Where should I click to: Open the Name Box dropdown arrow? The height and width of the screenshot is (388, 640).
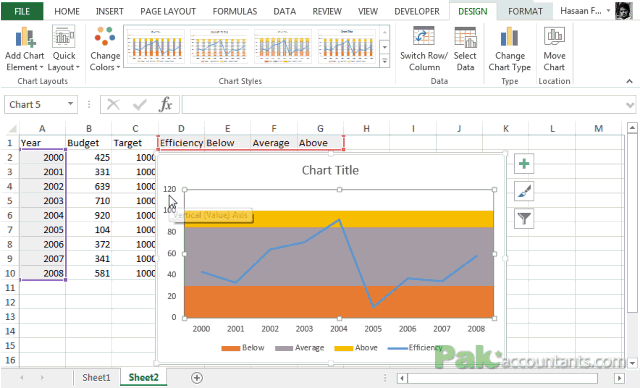[70, 104]
